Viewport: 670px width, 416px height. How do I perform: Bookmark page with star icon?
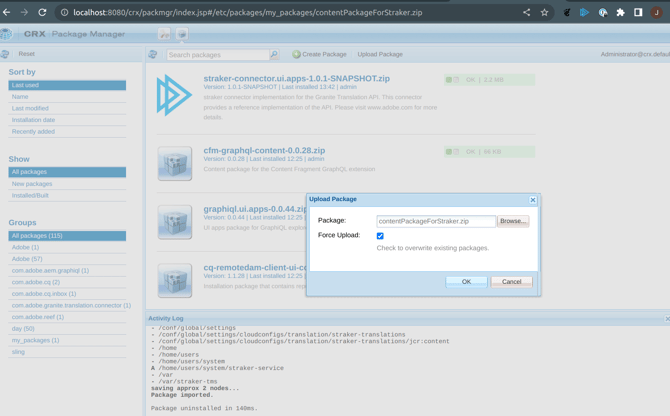click(x=545, y=13)
